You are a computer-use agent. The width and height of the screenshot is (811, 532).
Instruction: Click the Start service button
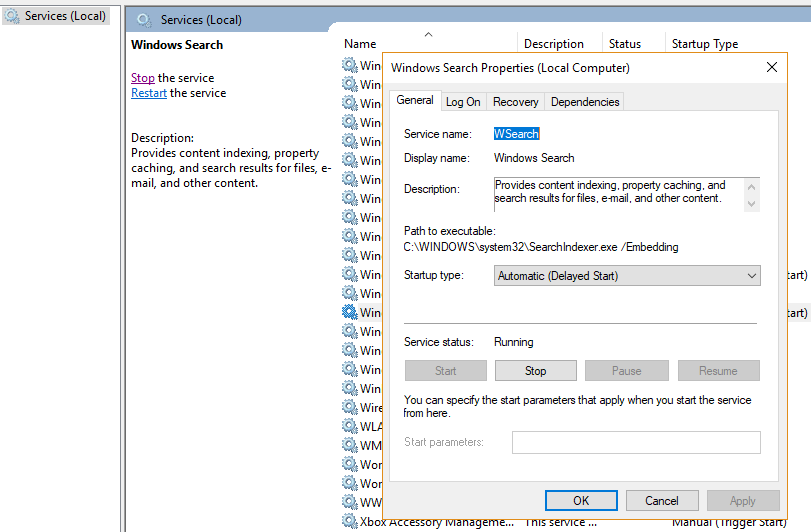pos(445,371)
